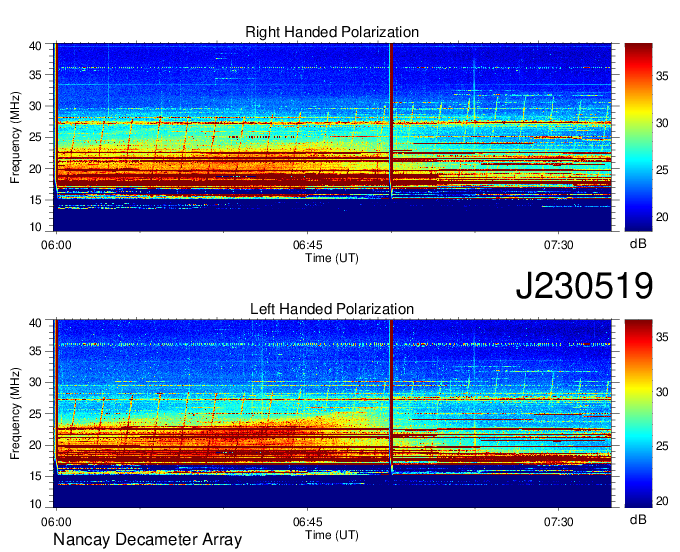This screenshot has height=552, width=680.
Task: Click the 07:30 tick label of Left Handed plot
Action: coord(559,522)
